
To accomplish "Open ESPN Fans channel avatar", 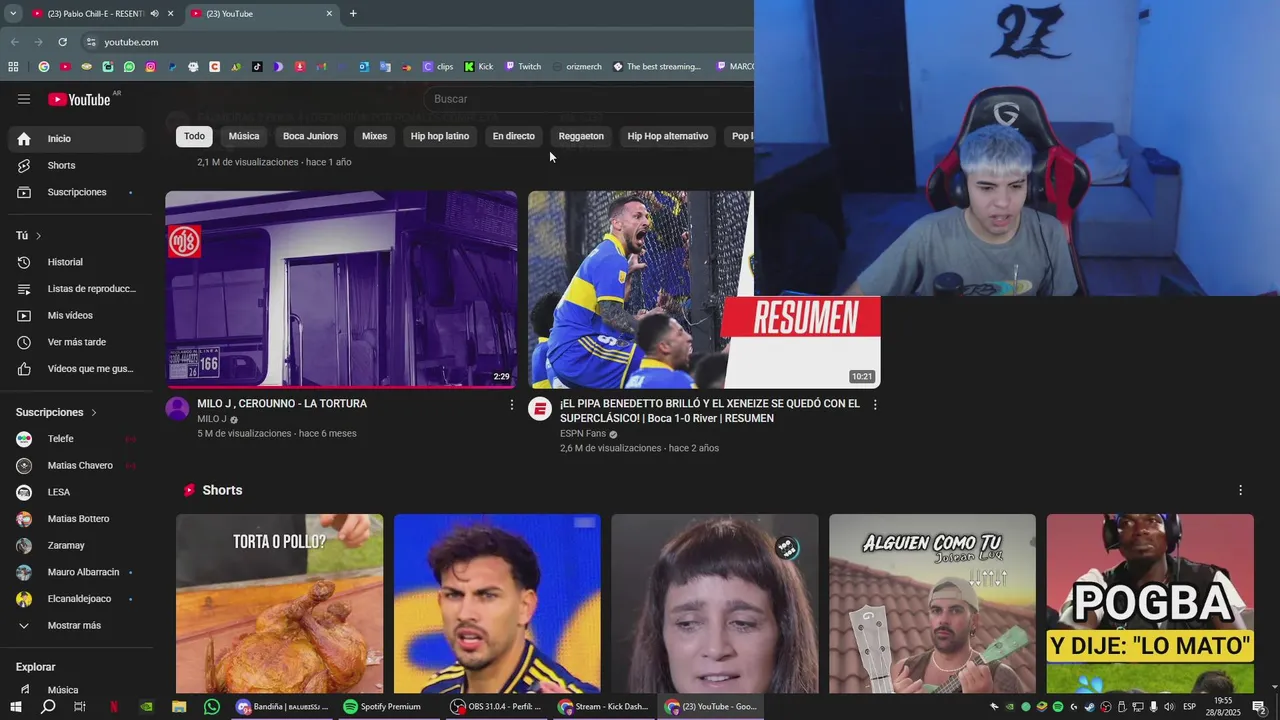I will pyautogui.click(x=540, y=408).
